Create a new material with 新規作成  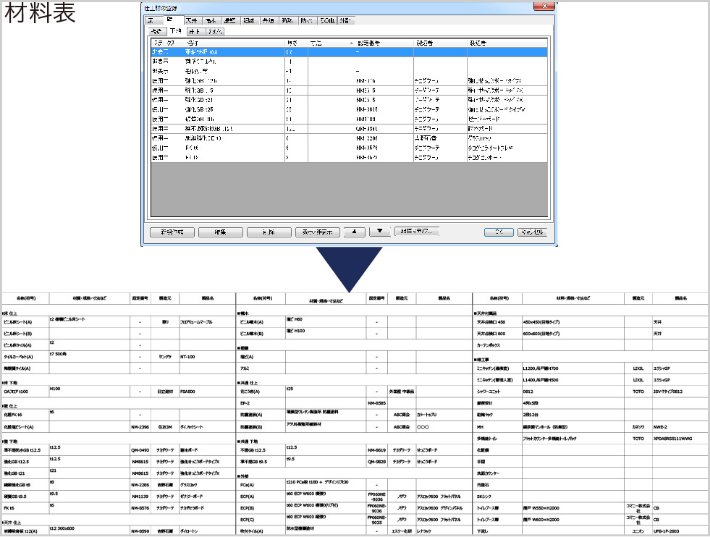click(173, 232)
